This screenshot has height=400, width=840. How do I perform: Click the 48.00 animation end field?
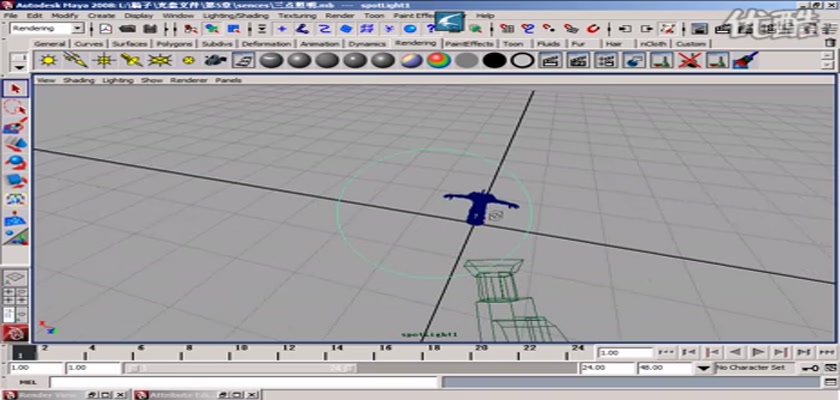point(665,368)
